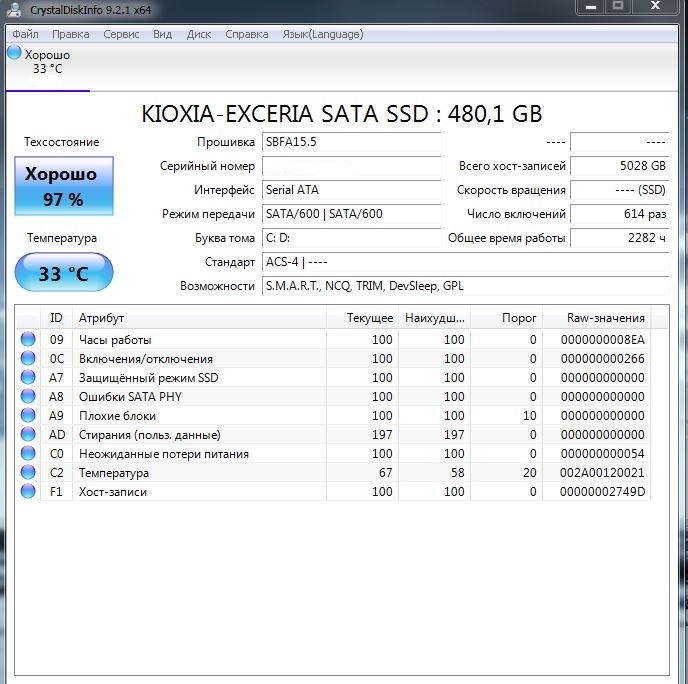Click status circle of Ошибки SATA PHY row
688x684 pixels.
click(x=28, y=396)
